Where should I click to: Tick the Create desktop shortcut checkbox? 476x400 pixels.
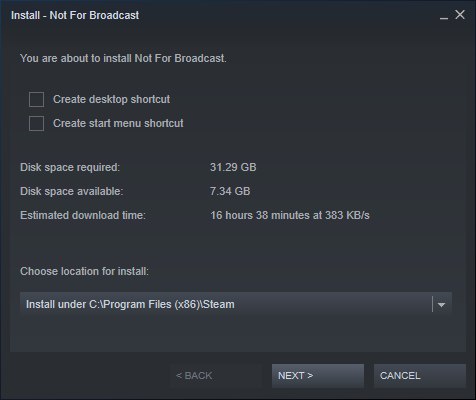[36, 99]
